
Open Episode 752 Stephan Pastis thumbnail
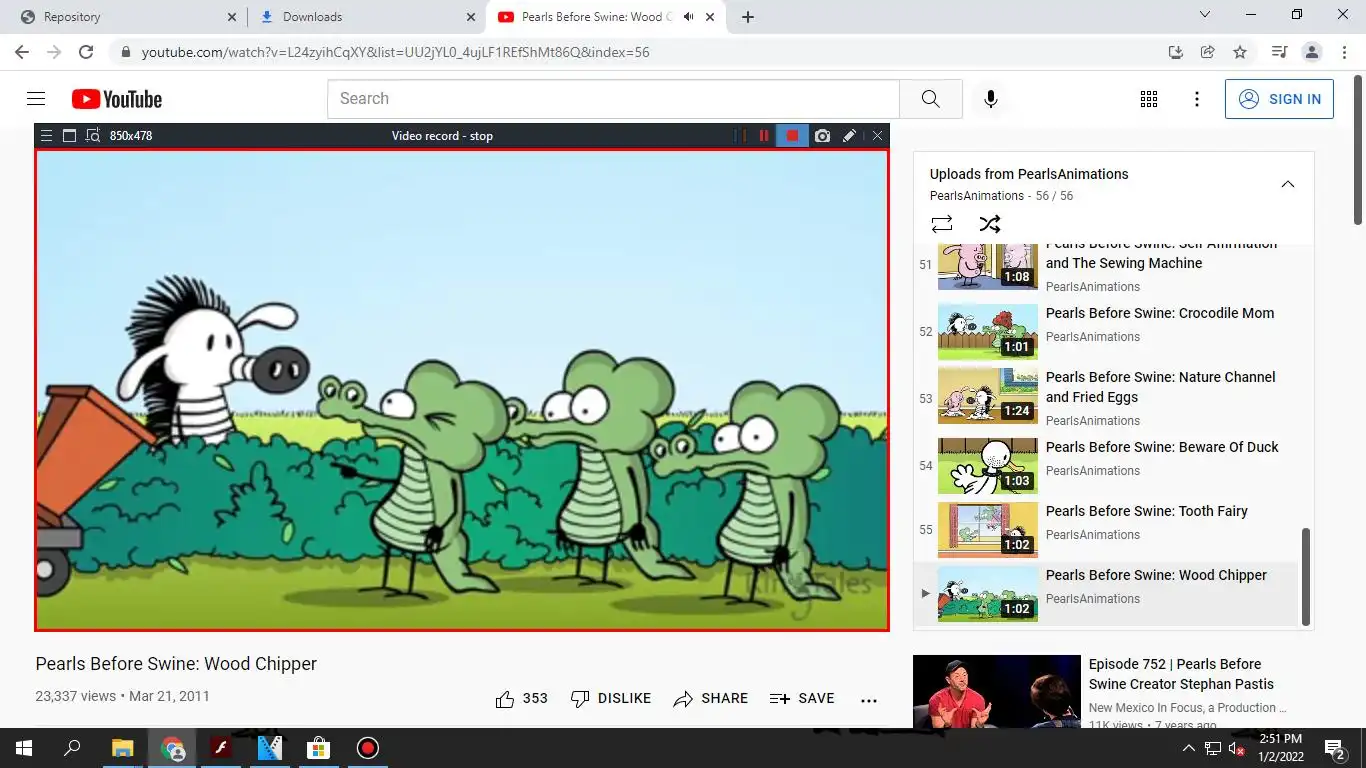click(997, 691)
